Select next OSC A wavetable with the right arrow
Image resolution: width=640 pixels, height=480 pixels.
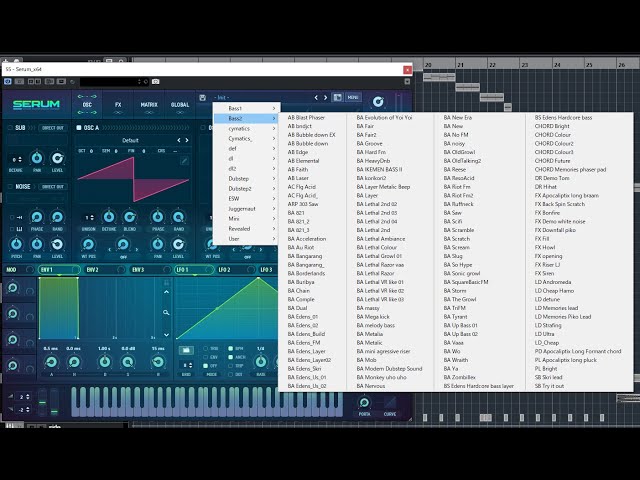tap(187, 140)
